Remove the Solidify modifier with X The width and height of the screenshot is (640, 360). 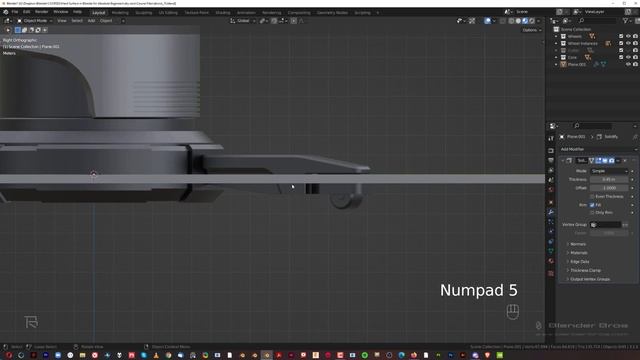[x=625, y=160]
